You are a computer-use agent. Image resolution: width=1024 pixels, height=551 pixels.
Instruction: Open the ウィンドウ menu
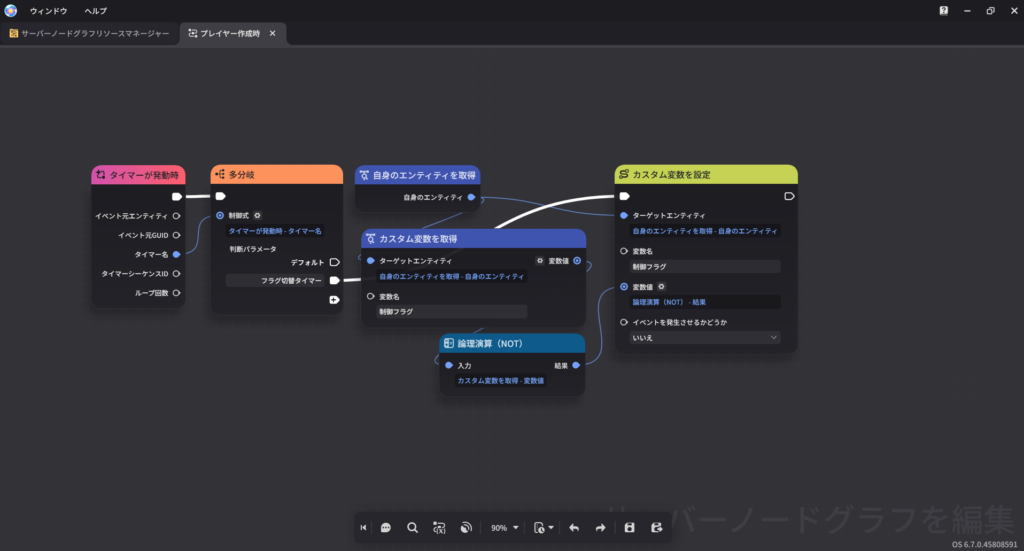point(48,11)
